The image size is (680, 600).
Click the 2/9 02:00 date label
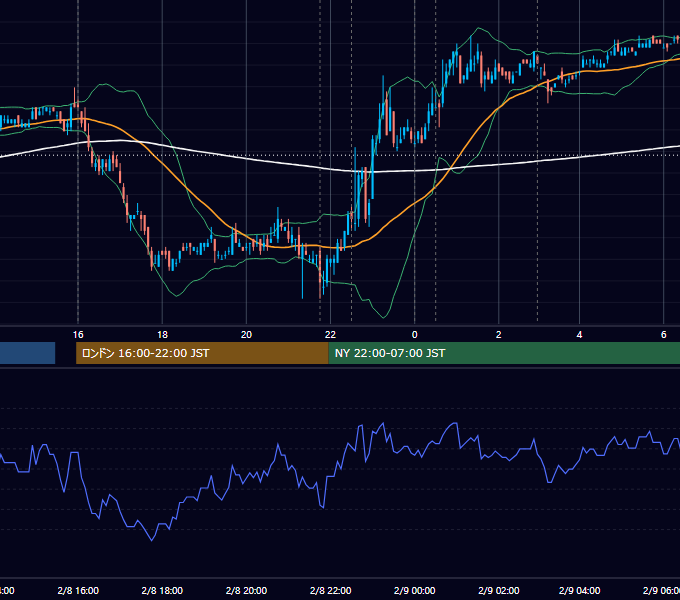[499, 590]
